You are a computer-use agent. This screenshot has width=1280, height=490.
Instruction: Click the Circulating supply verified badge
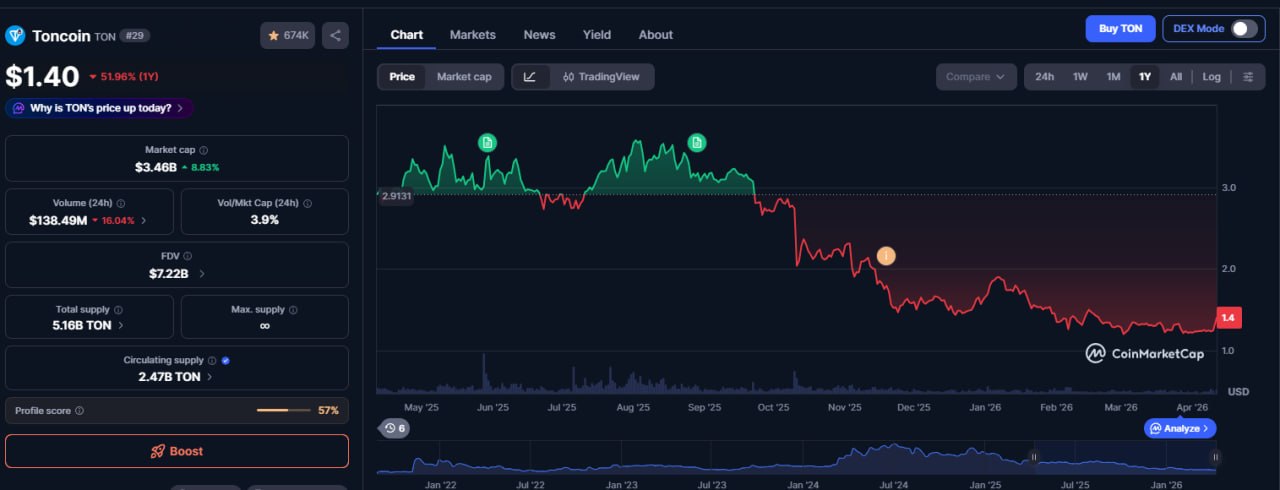(x=225, y=360)
